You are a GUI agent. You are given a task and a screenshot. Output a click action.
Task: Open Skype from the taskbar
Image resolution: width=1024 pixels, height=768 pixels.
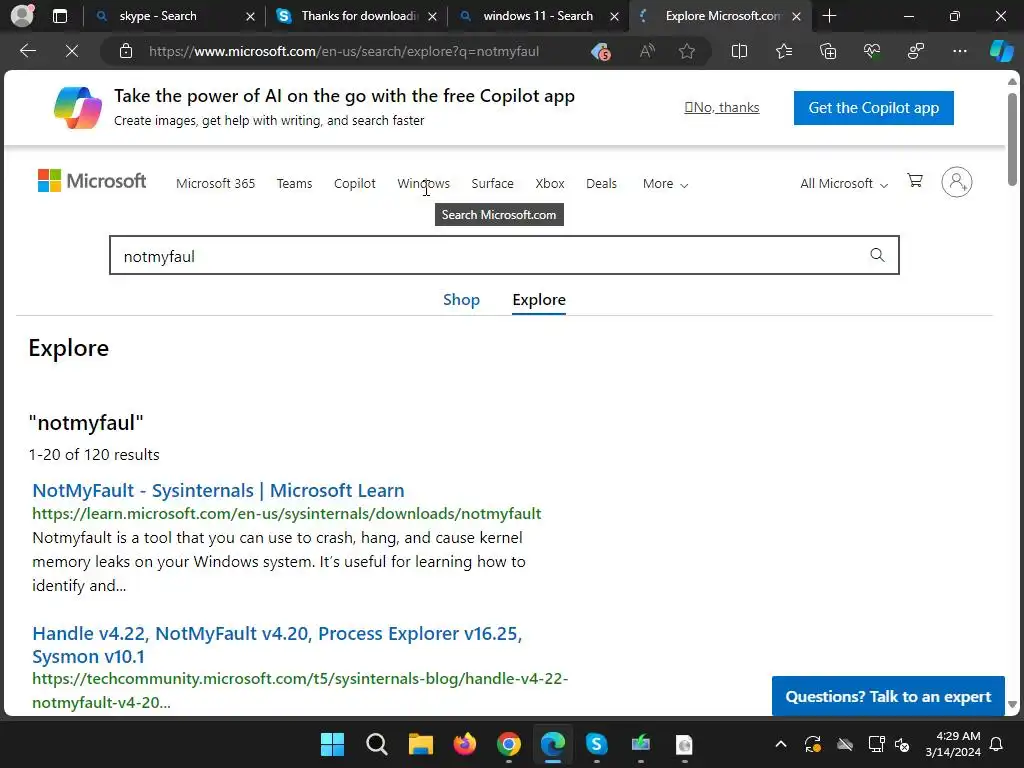coord(596,744)
